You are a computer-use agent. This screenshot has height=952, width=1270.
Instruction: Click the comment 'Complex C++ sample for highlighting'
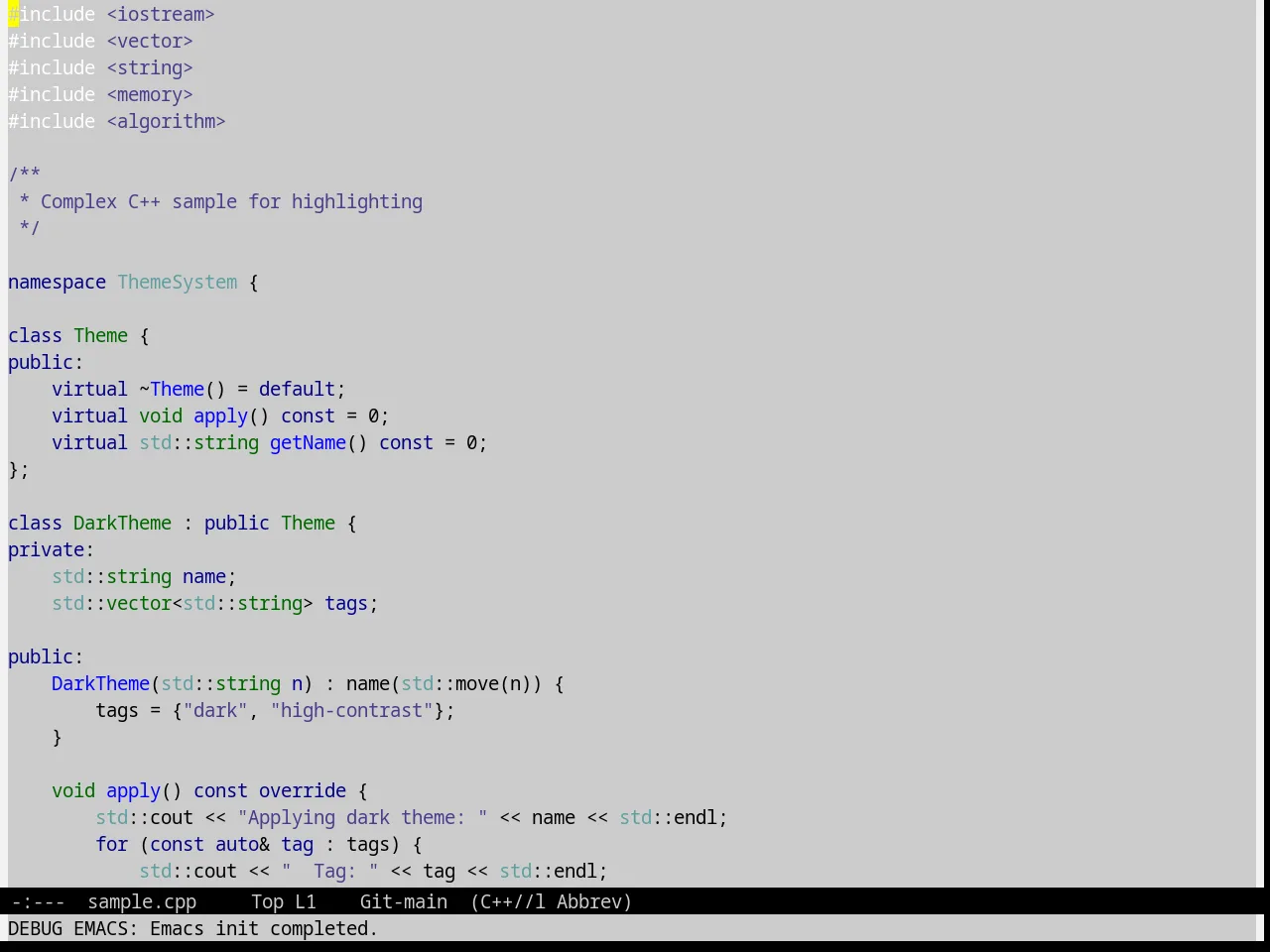231,201
